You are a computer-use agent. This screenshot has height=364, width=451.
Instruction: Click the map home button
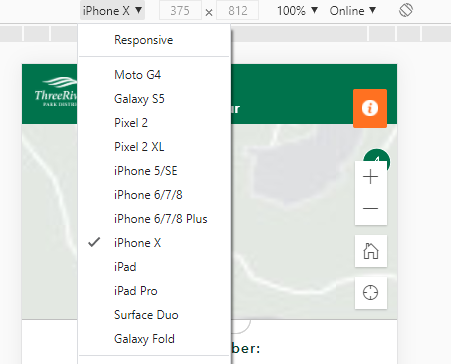pyautogui.click(x=371, y=251)
